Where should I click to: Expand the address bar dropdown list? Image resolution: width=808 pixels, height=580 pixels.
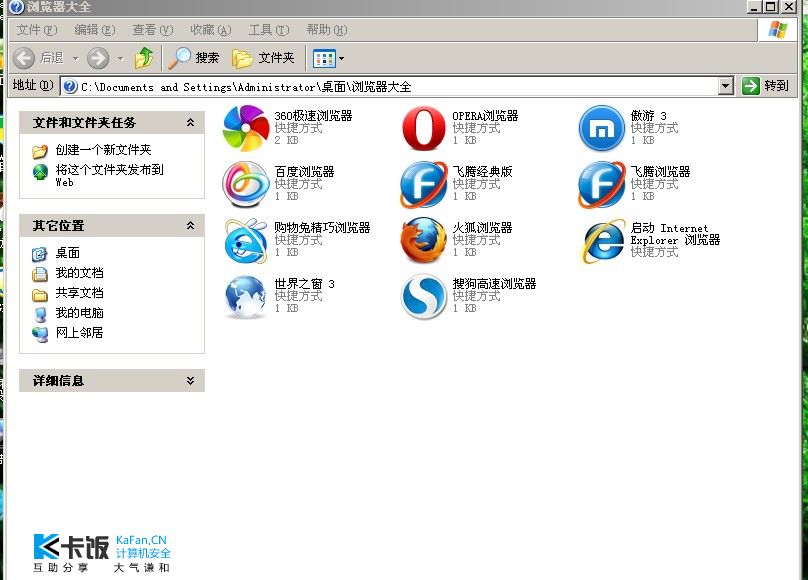(x=726, y=86)
